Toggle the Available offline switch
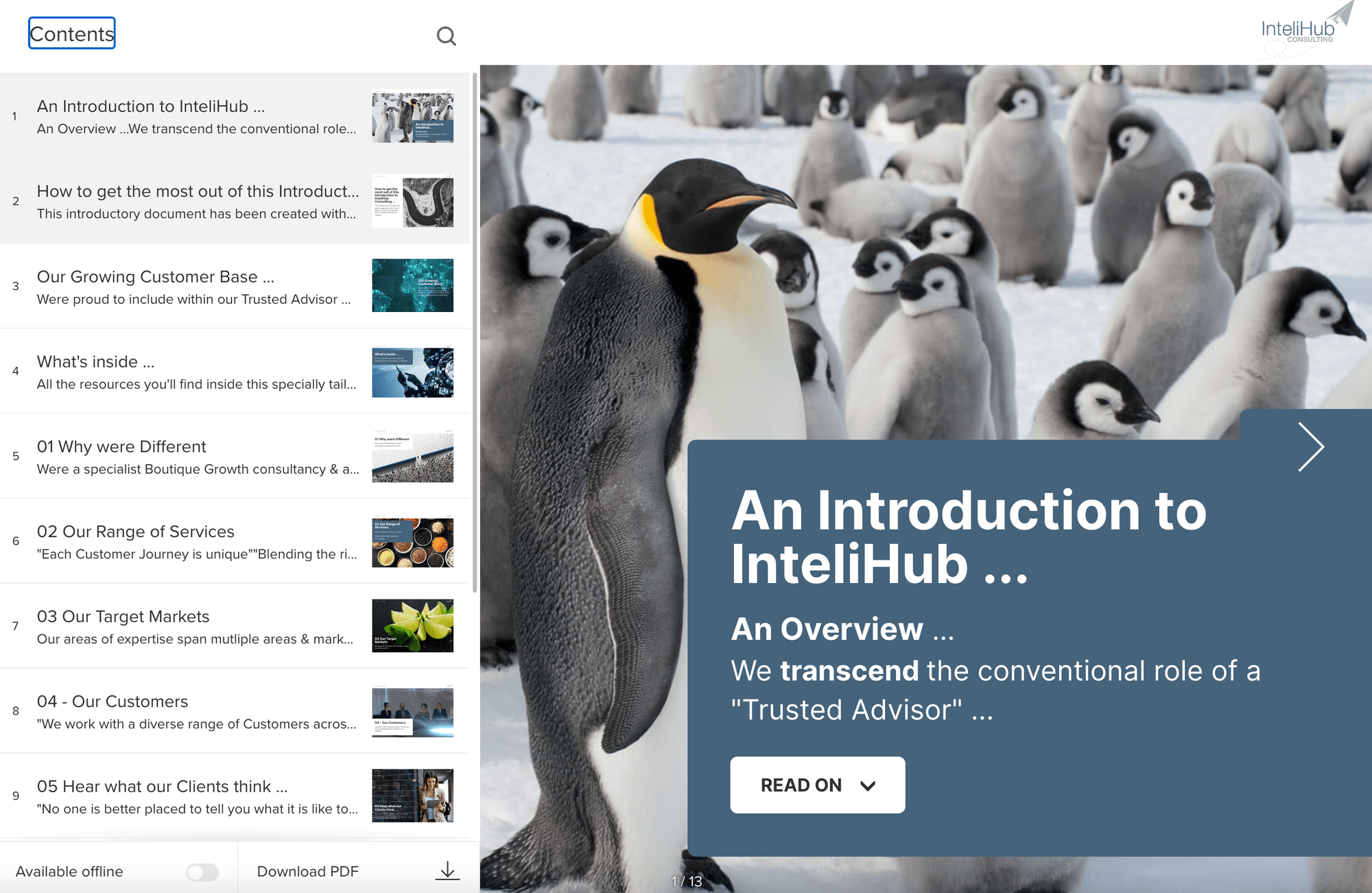Screen dimensions: 1372x893 pyautogui.click(x=202, y=872)
